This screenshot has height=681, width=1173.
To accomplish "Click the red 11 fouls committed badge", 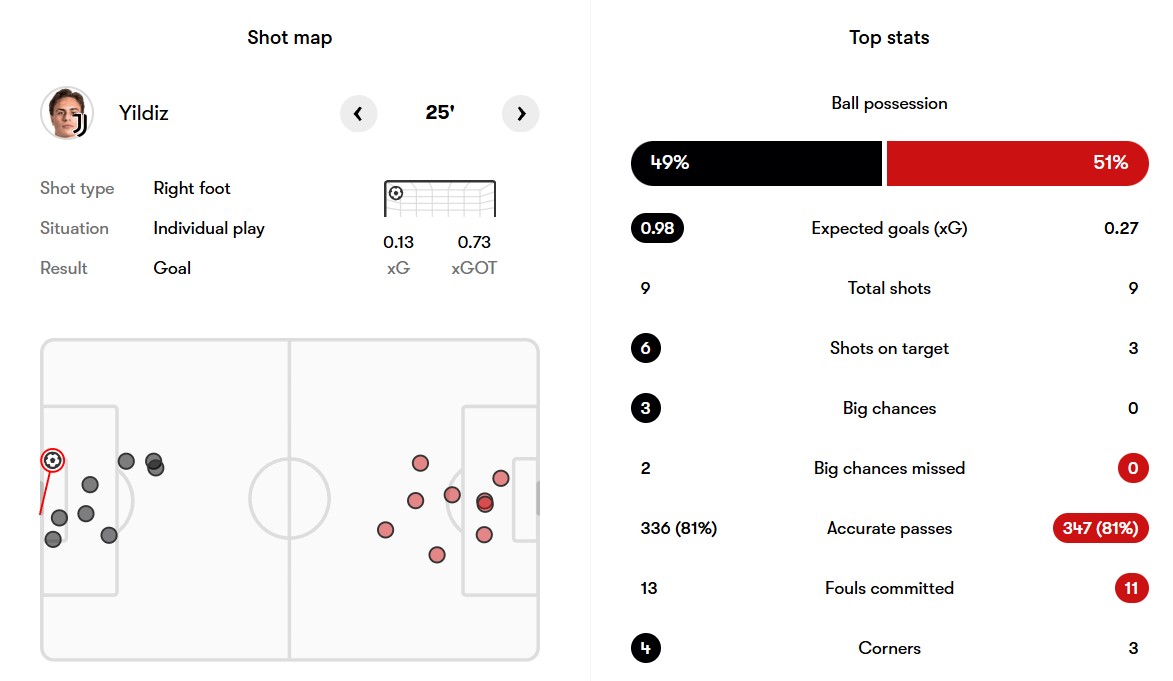I will (1132, 588).
